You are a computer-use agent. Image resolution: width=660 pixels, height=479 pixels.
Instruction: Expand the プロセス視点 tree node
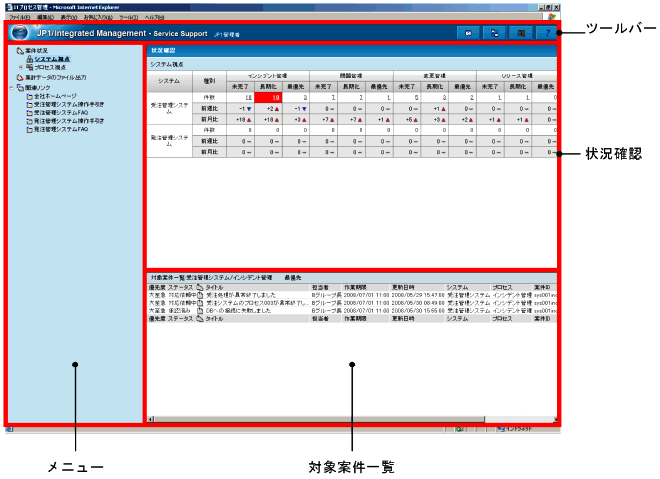tap(21, 67)
